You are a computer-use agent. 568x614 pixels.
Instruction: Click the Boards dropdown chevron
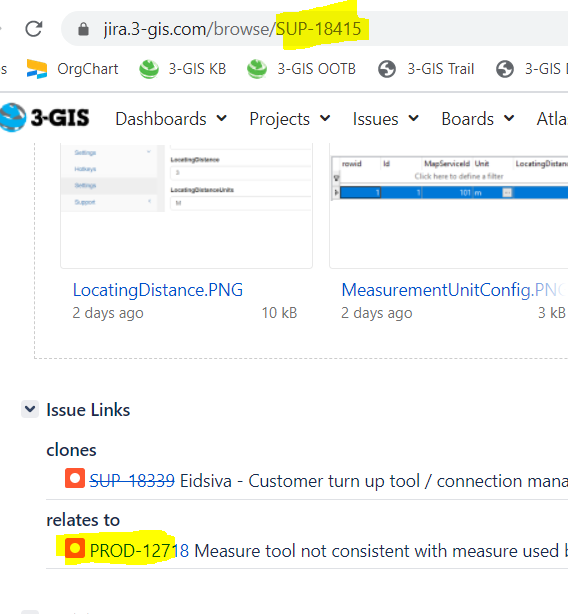point(509,118)
